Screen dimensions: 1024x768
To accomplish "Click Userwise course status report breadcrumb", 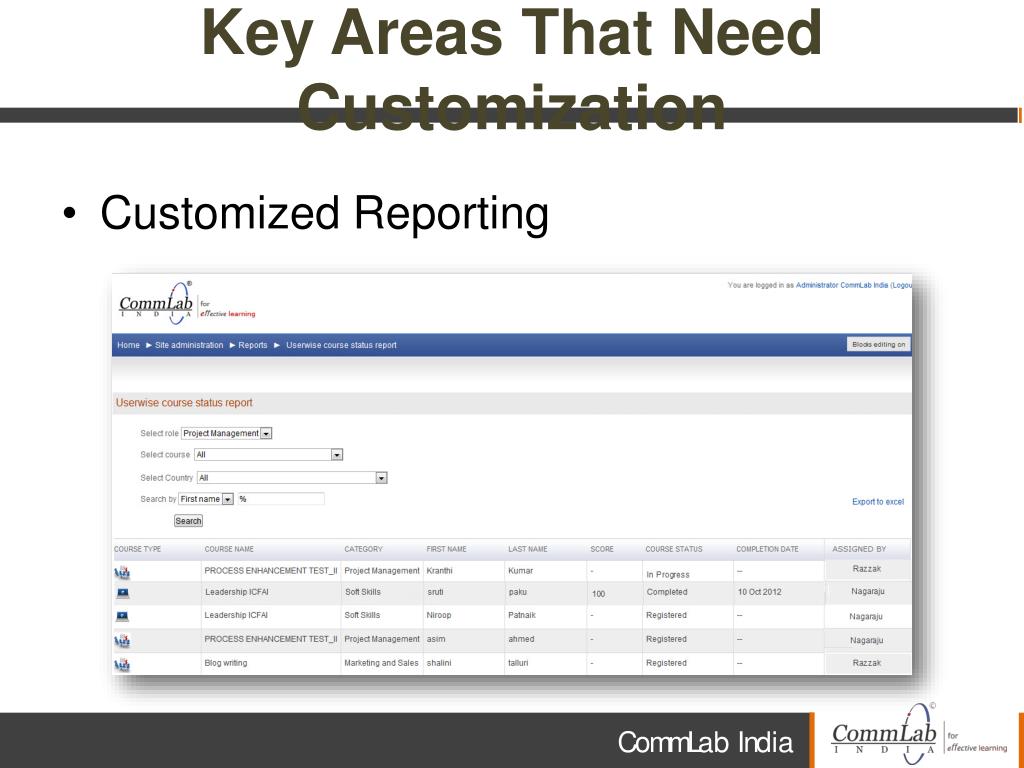I will pos(342,345).
